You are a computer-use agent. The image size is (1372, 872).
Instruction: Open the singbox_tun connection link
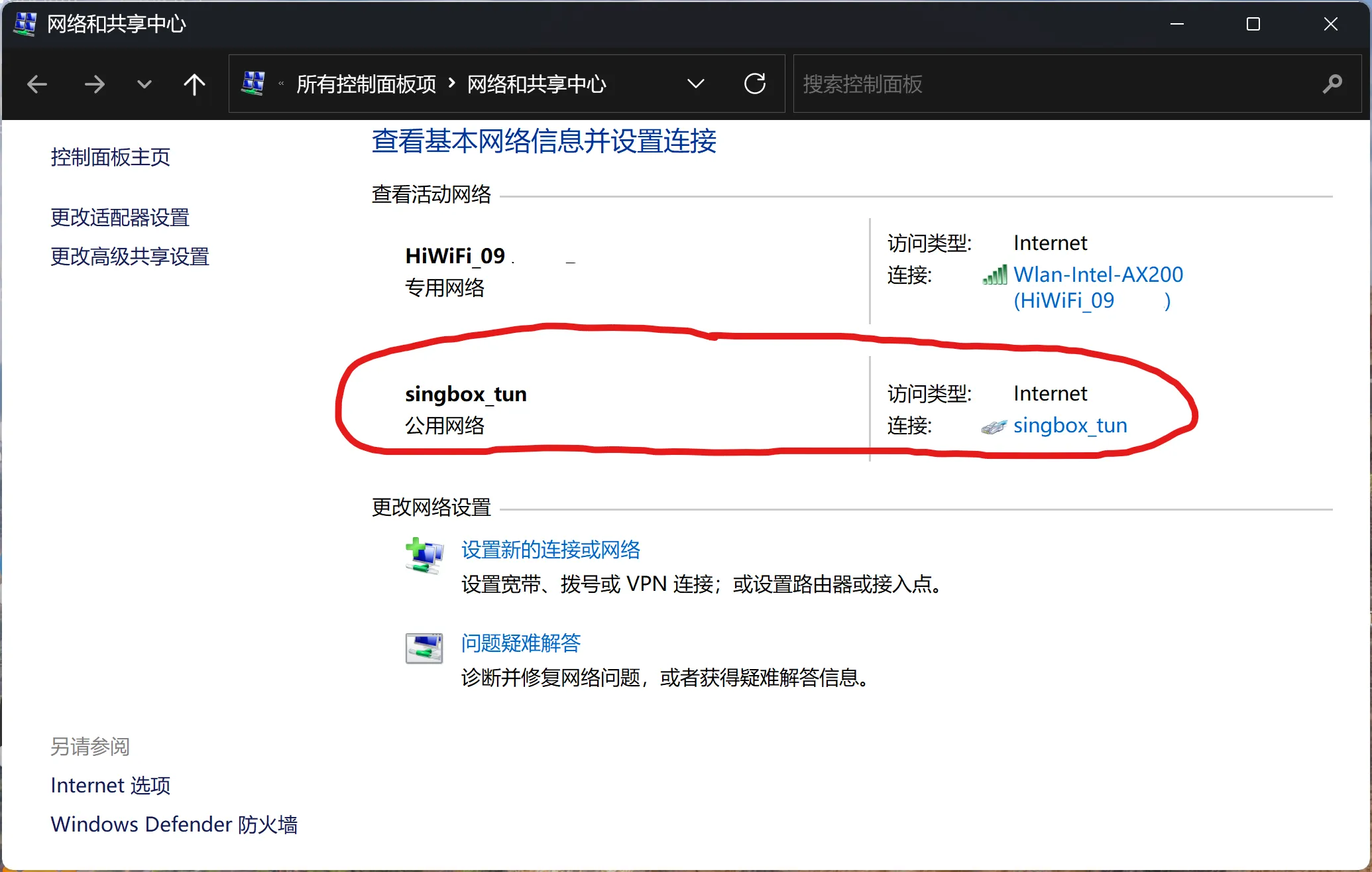pos(1070,425)
